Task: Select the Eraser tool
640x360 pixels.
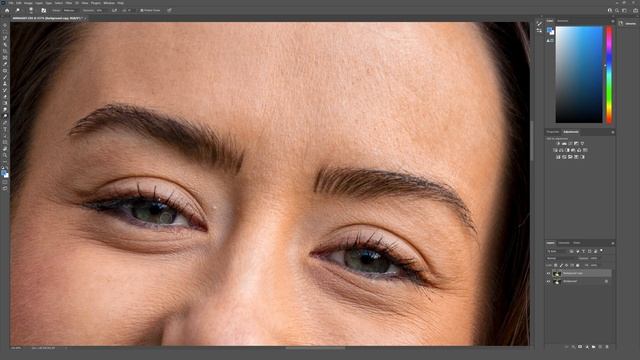Action: pos(5,97)
